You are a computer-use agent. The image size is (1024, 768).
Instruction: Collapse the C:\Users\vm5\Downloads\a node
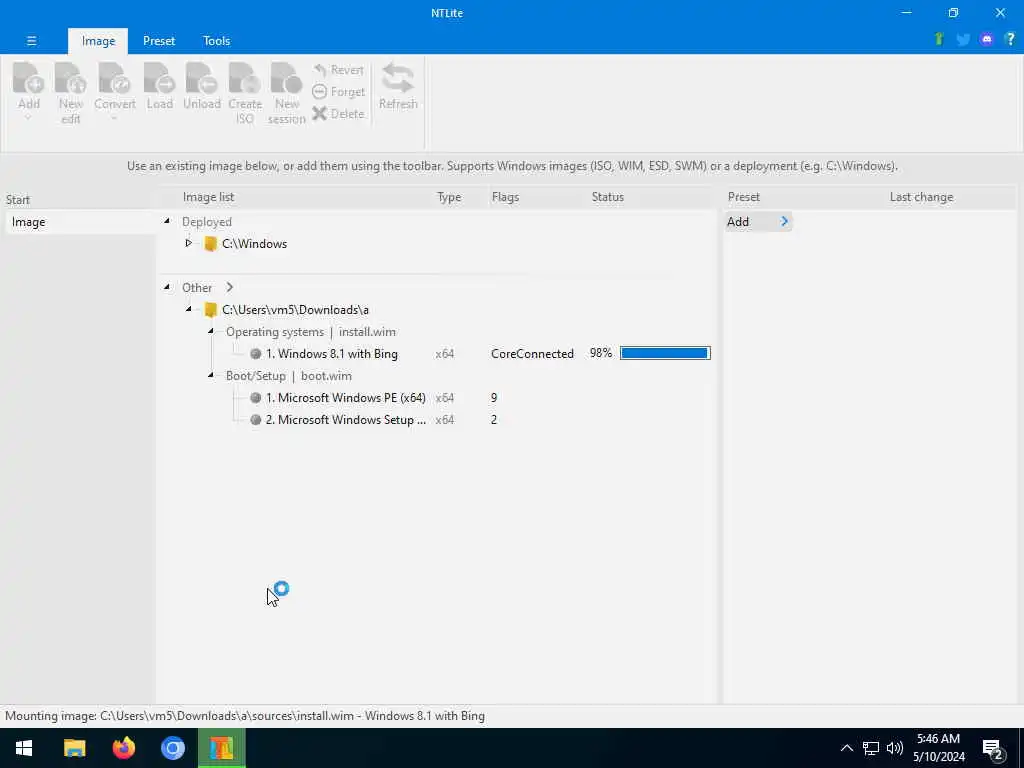pyautogui.click(x=188, y=309)
